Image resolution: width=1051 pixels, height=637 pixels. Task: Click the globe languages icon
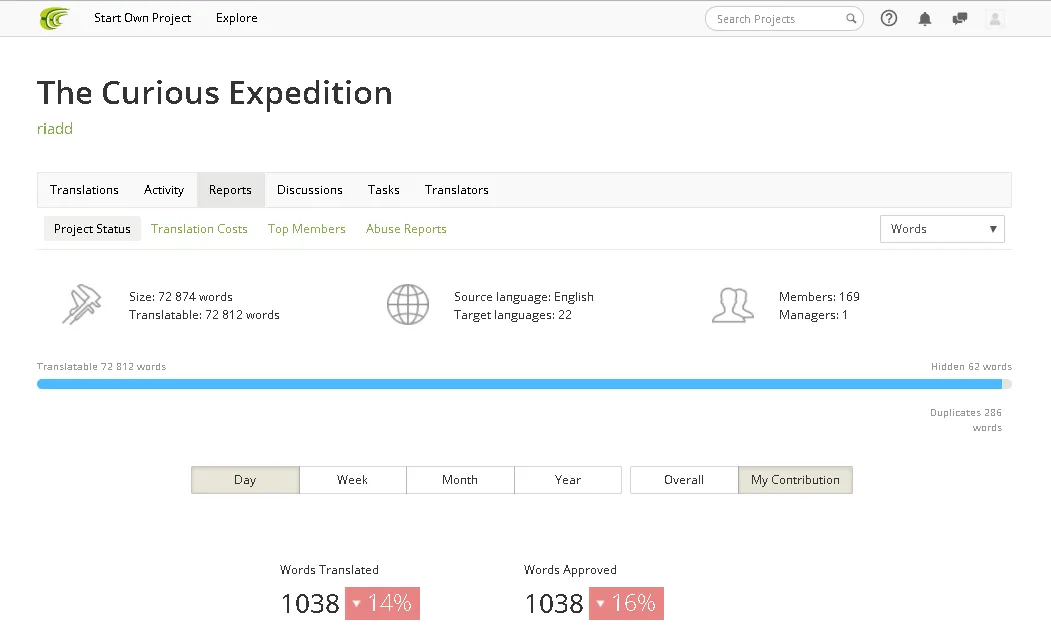pyautogui.click(x=408, y=304)
